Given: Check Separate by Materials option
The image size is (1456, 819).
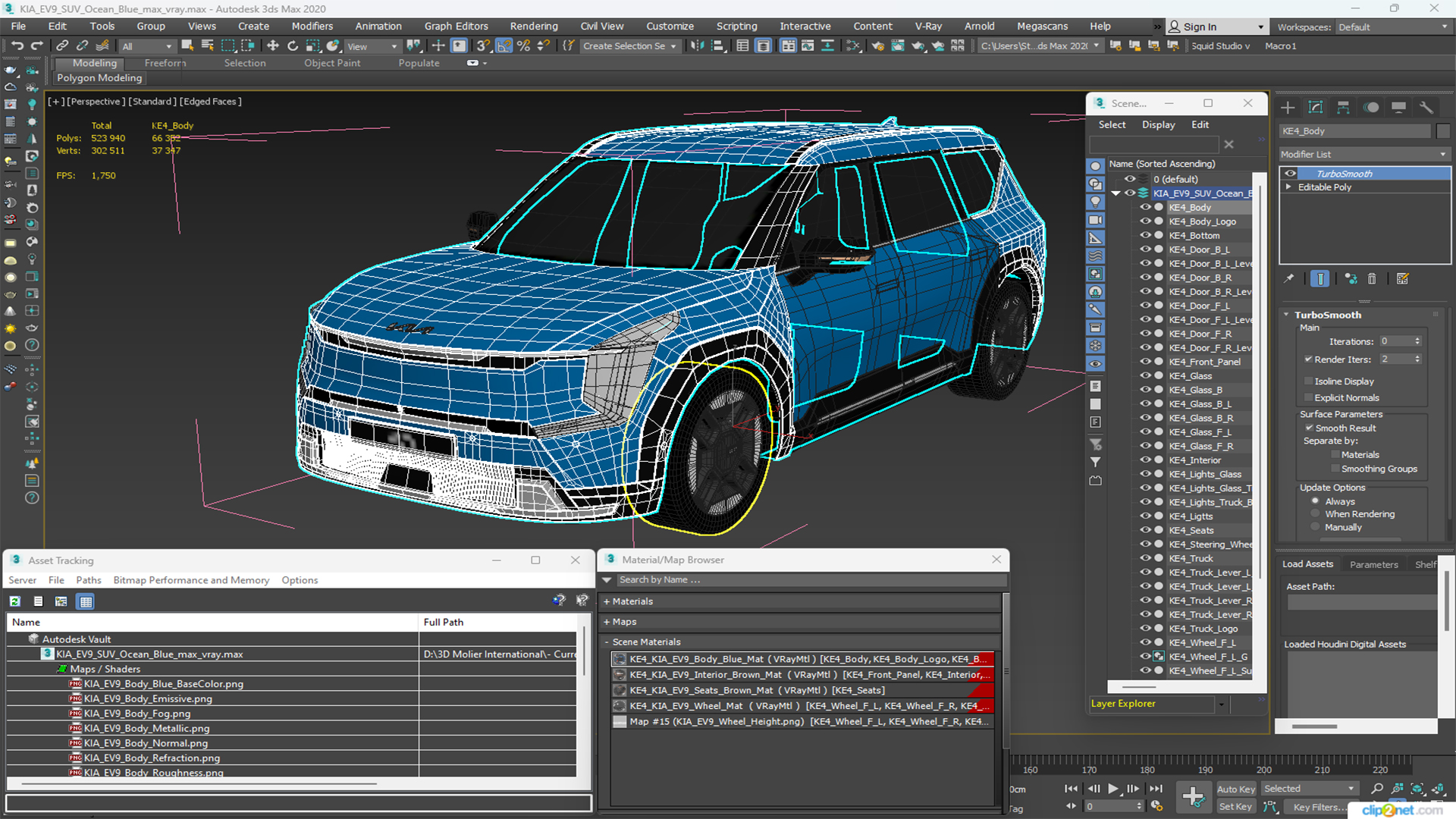Looking at the screenshot, I should click(x=1335, y=455).
